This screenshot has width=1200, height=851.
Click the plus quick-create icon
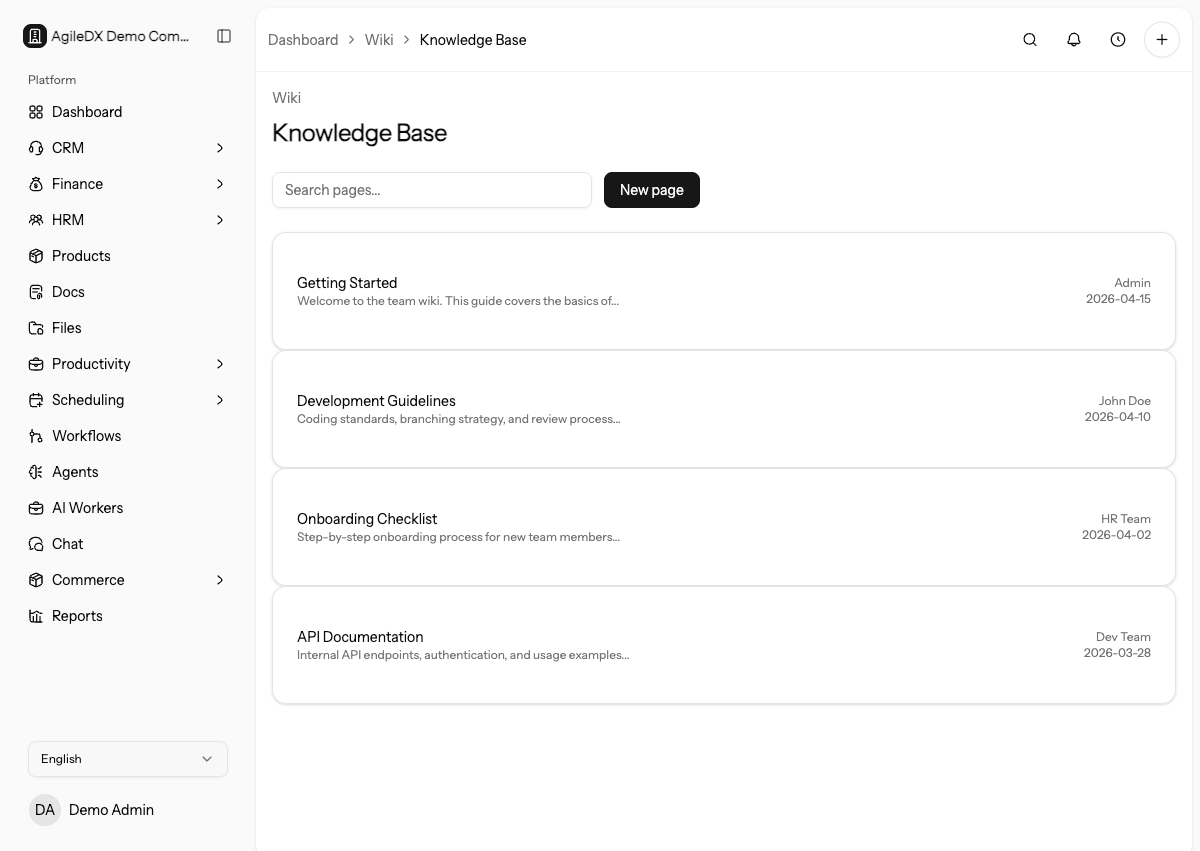[x=1162, y=40]
